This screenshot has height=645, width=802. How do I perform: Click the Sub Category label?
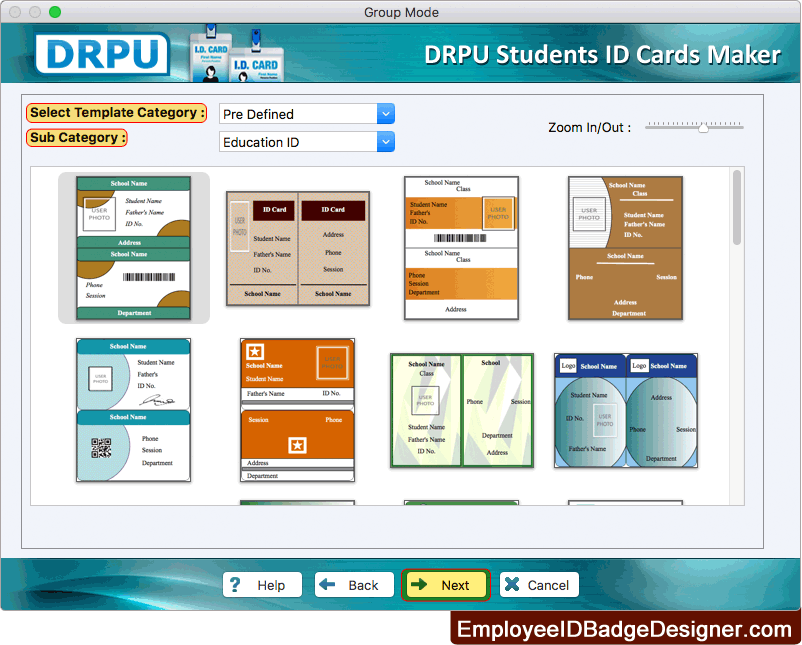pos(76,138)
